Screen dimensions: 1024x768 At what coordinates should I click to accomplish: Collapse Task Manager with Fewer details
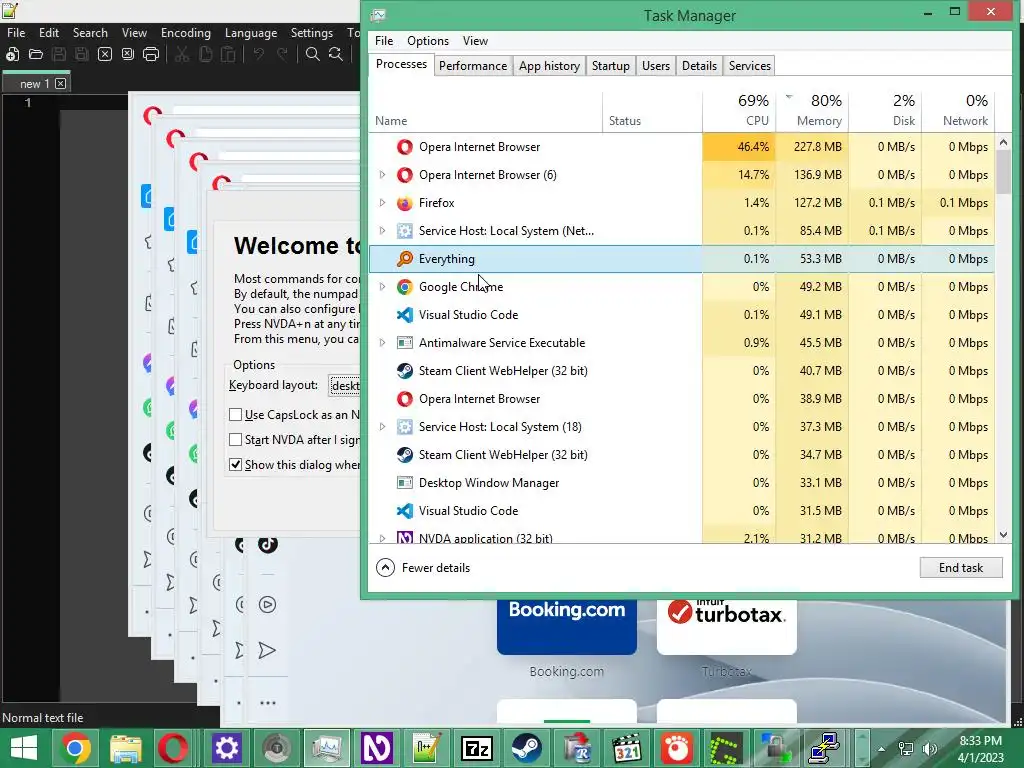pyautogui.click(x=423, y=568)
